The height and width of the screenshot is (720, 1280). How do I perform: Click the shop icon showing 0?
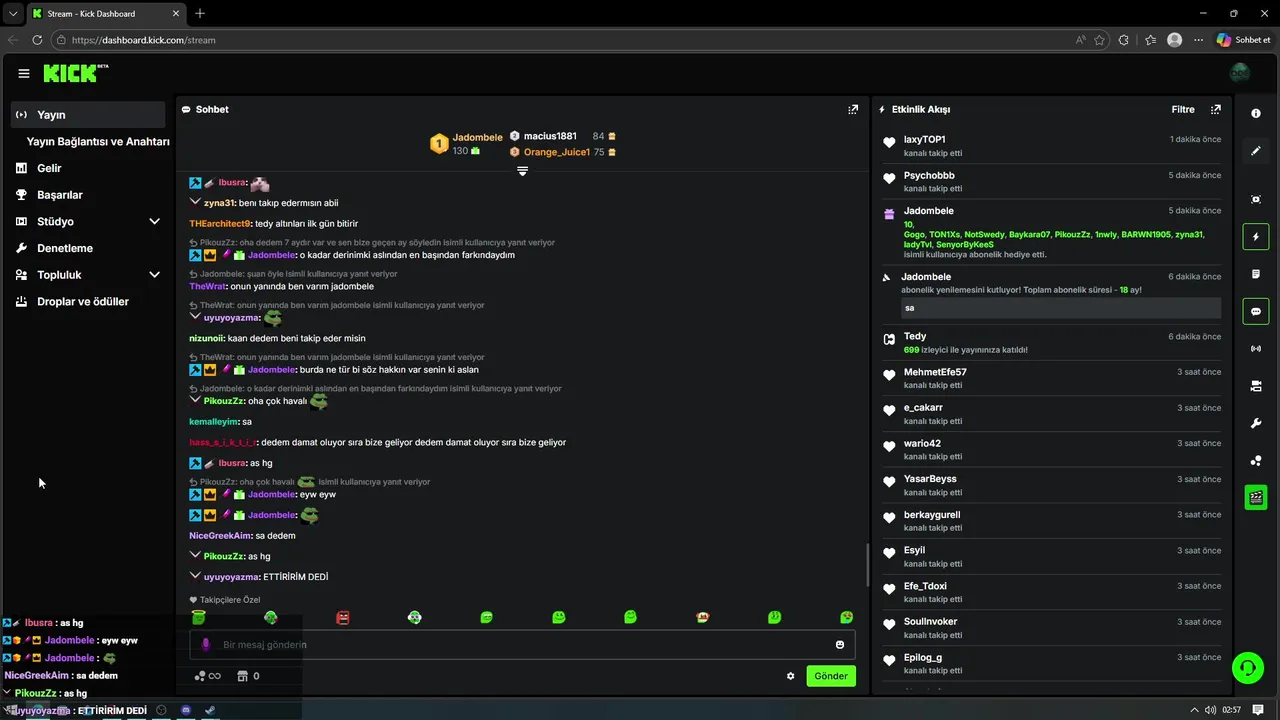[x=248, y=676]
